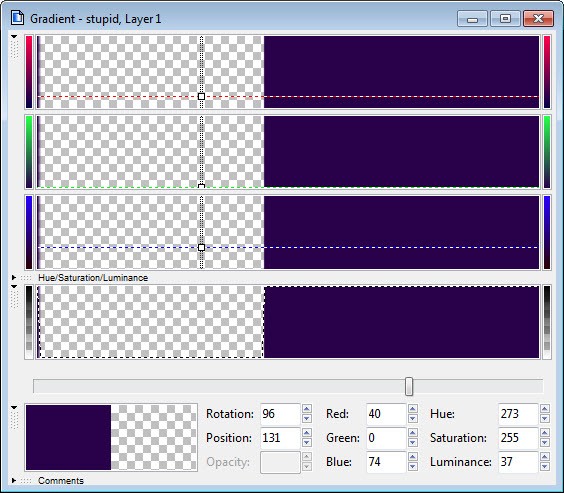This screenshot has width=564, height=493.
Task: Increase Saturation with the up arrow
Action: [x=545, y=433]
